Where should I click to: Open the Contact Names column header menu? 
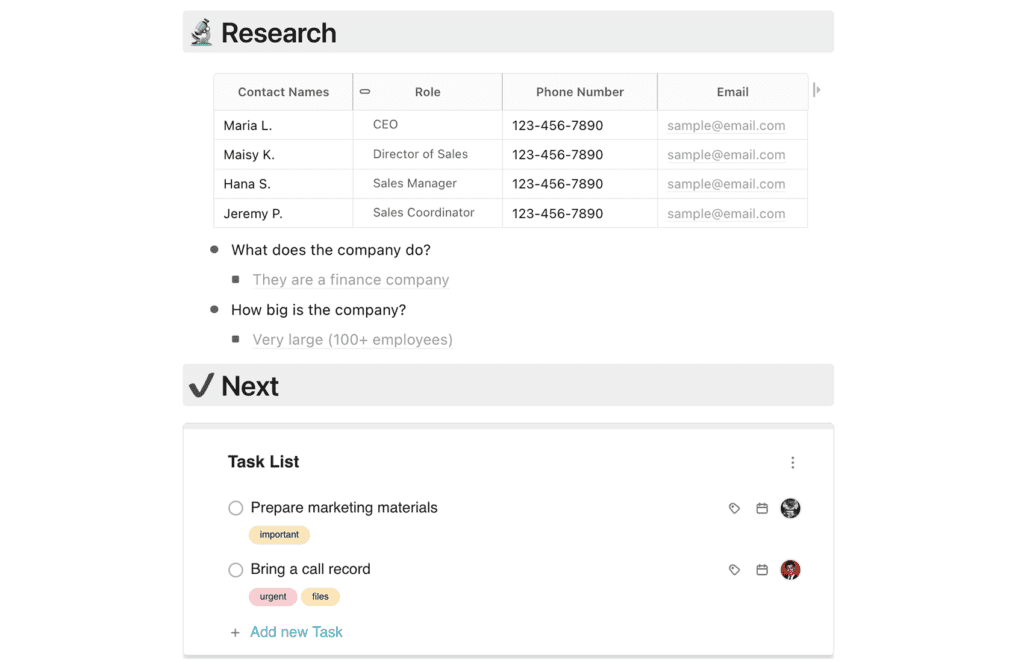(283, 91)
